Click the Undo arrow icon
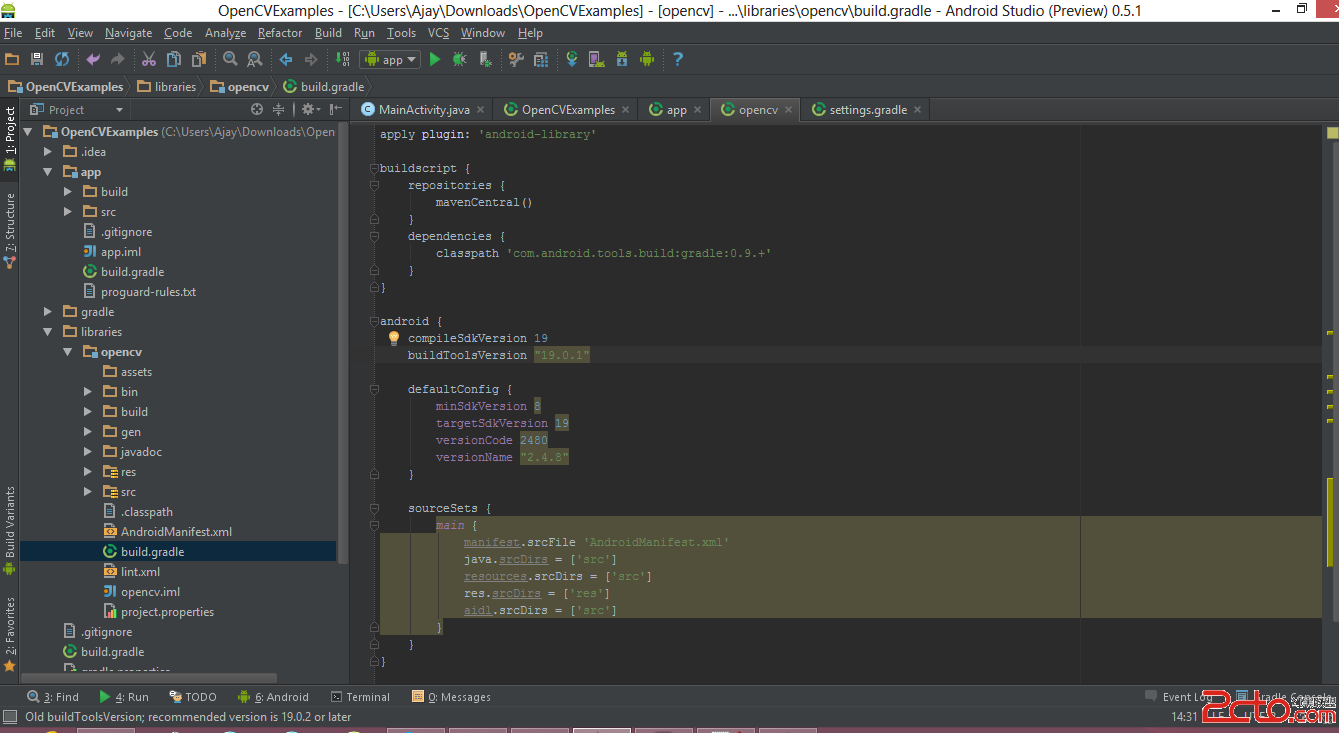 pos(93,59)
